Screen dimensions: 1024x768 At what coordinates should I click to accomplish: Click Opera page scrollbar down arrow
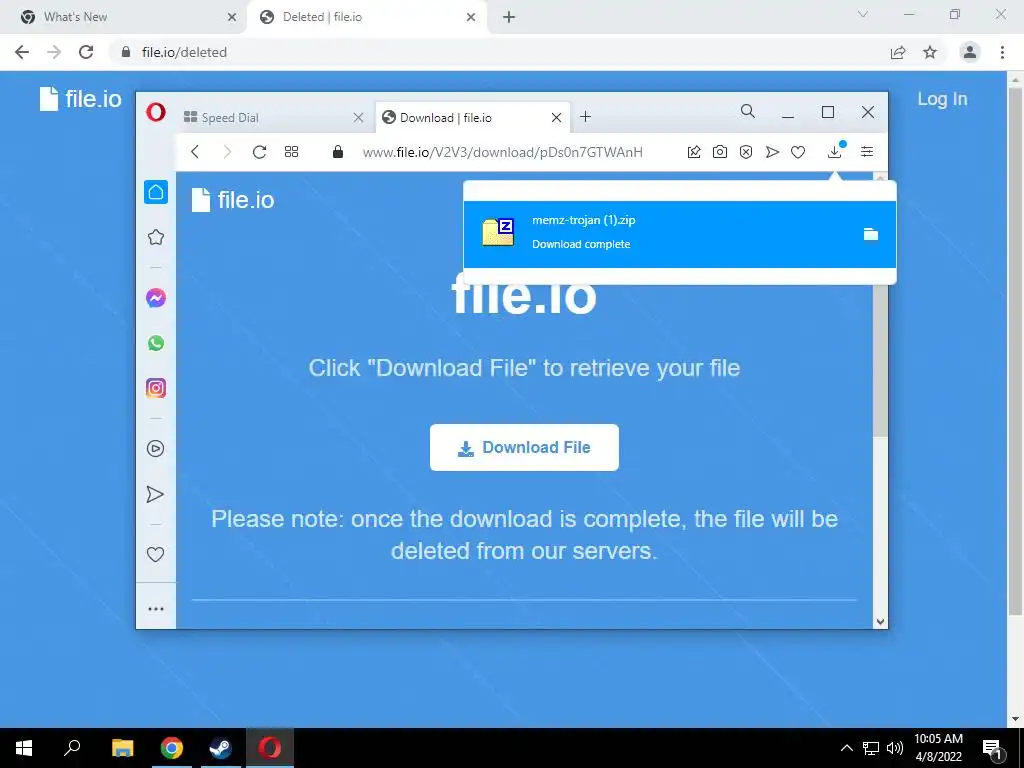880,622
